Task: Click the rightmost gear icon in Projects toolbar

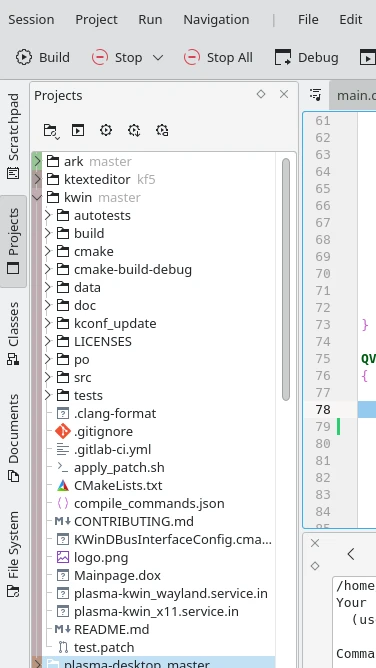Action: coord(162,130)
